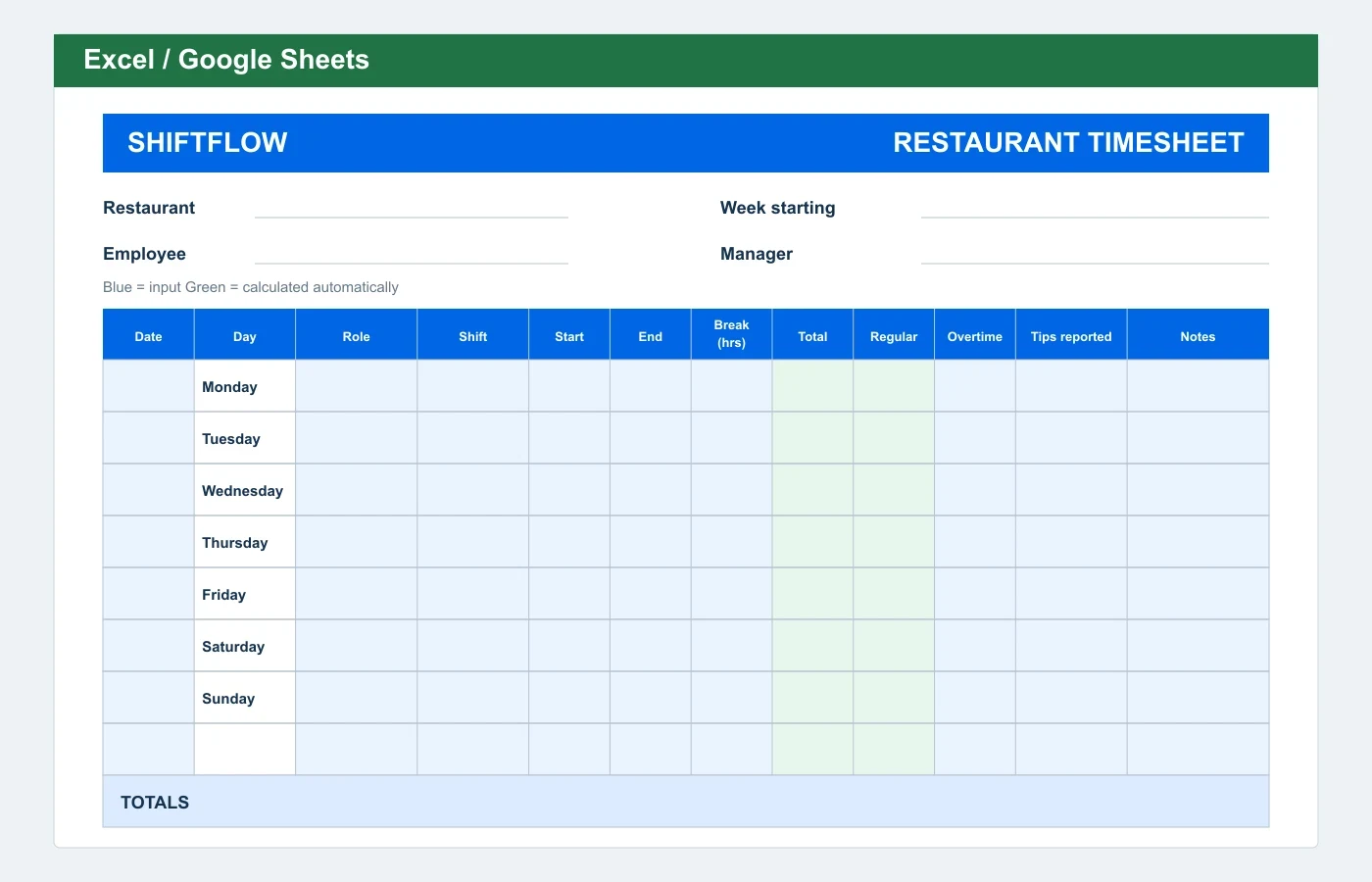This screenshot has width=1372, height=882.
Task: Select the Total column header
Action: pos(813,335)
